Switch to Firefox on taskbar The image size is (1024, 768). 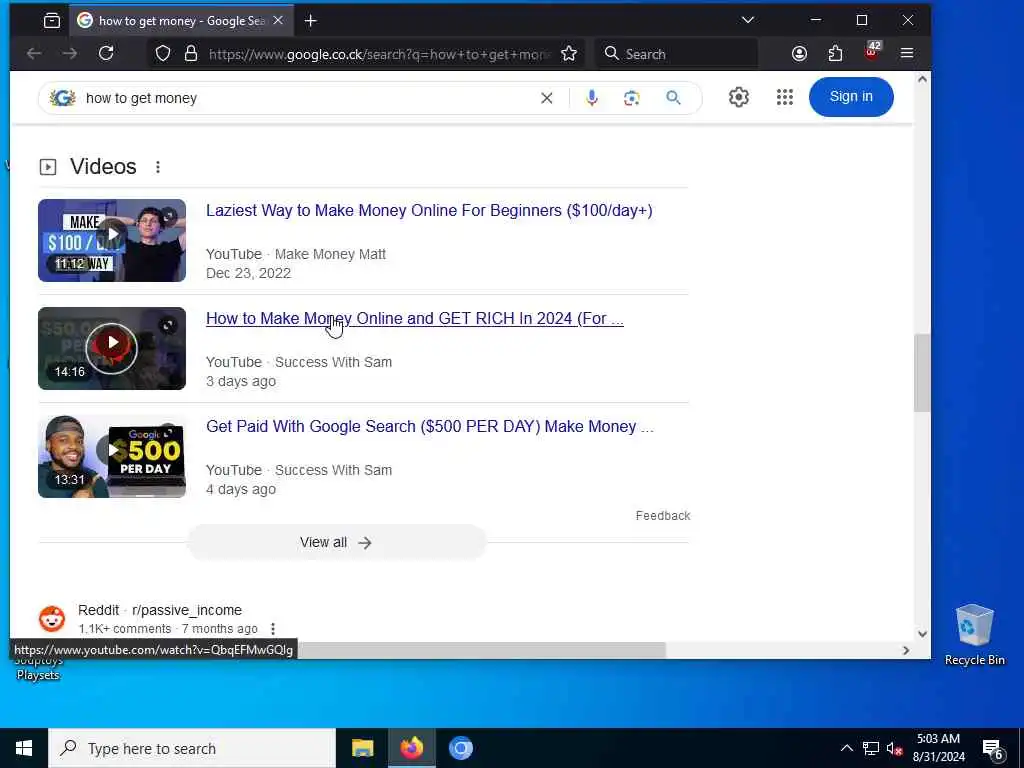coord(412,748)
